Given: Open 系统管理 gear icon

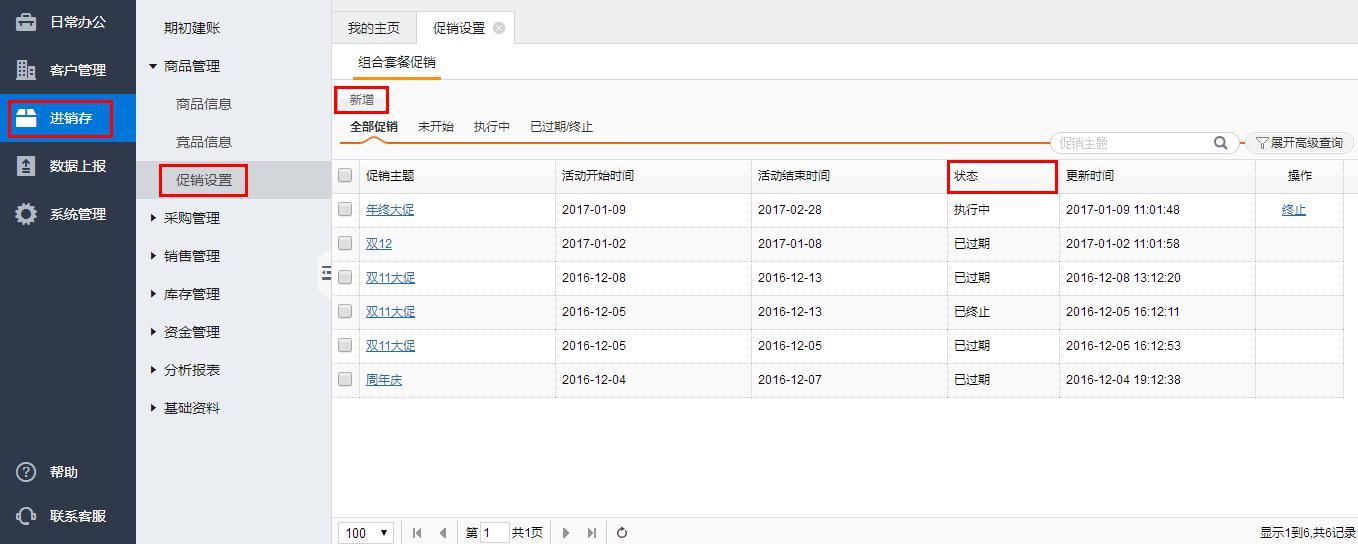Looking at the screenshot, I should (26, 214).
